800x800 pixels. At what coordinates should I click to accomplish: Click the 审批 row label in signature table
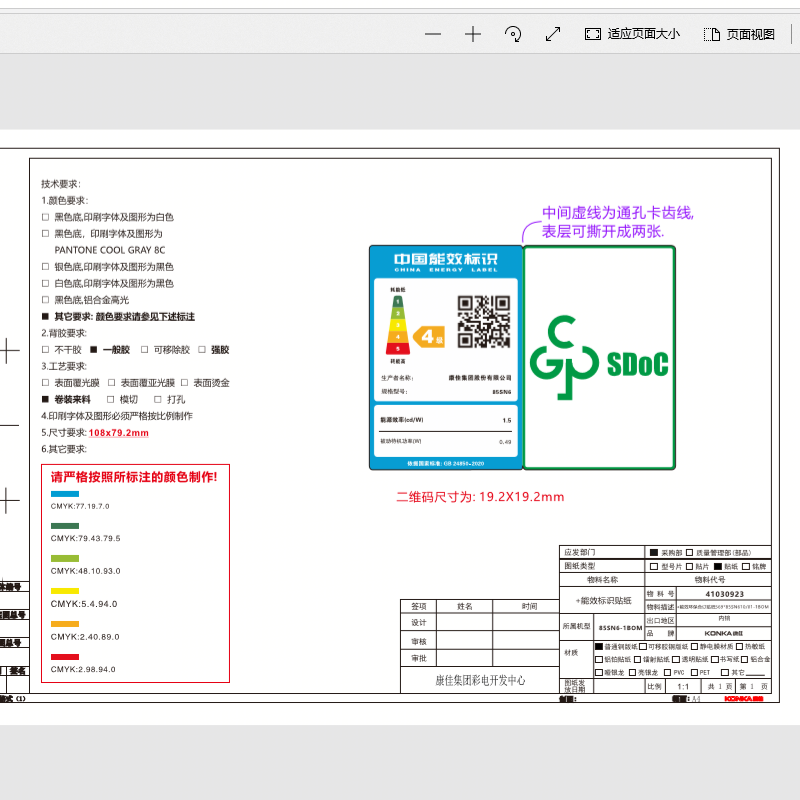[x=419, y=659]
